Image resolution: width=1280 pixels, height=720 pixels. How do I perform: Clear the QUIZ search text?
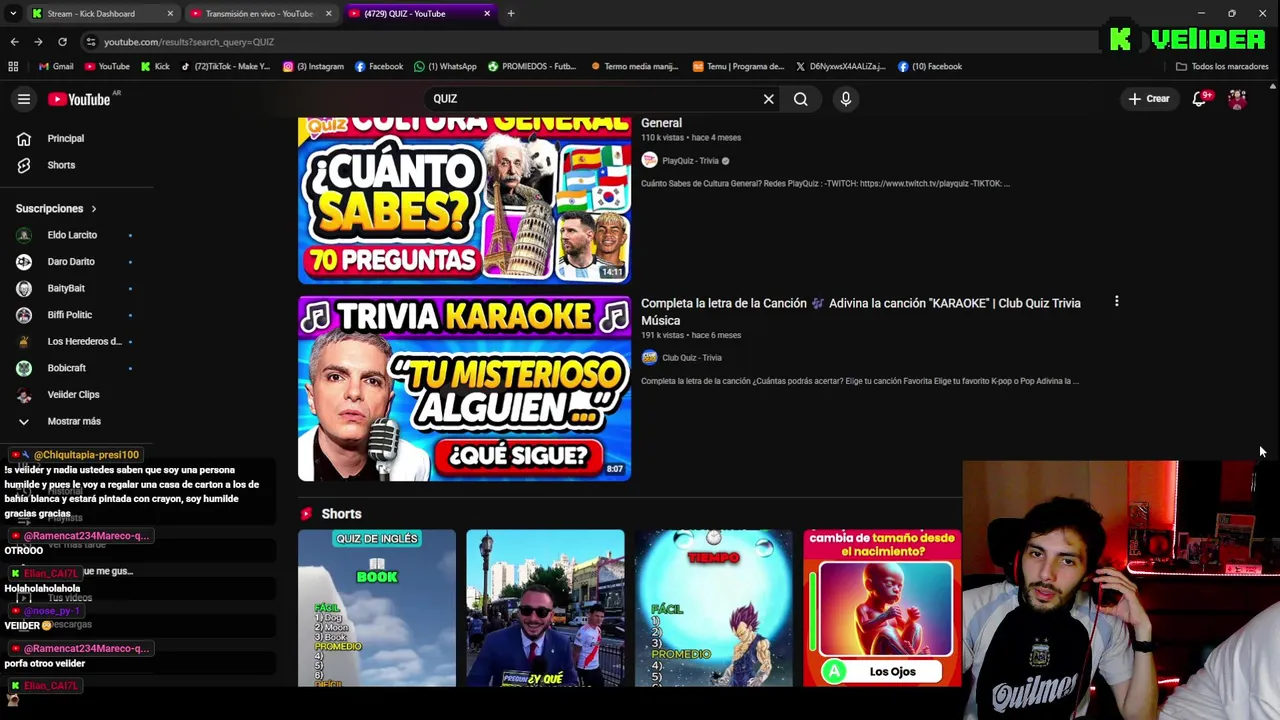click(768, 99)
